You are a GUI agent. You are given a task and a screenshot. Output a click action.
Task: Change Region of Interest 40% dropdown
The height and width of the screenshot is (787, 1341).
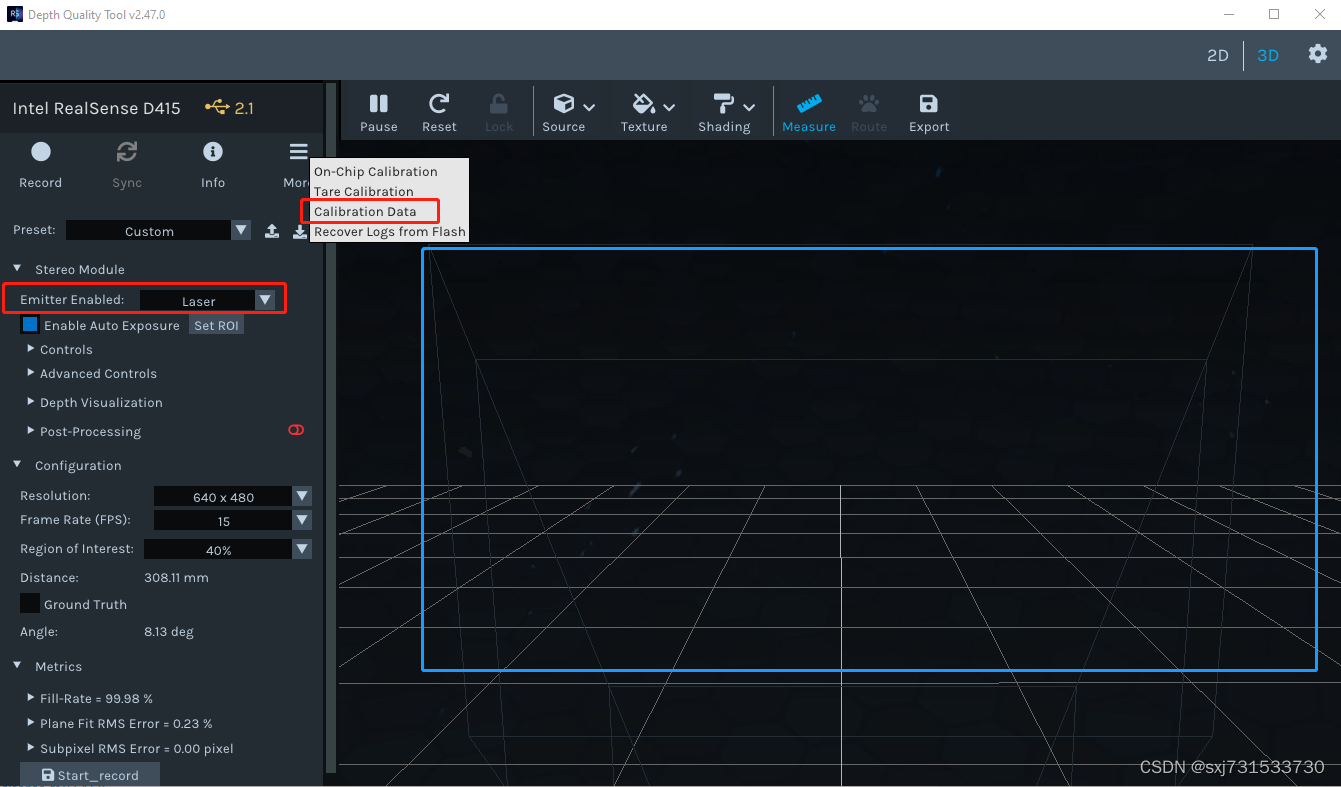228,550
